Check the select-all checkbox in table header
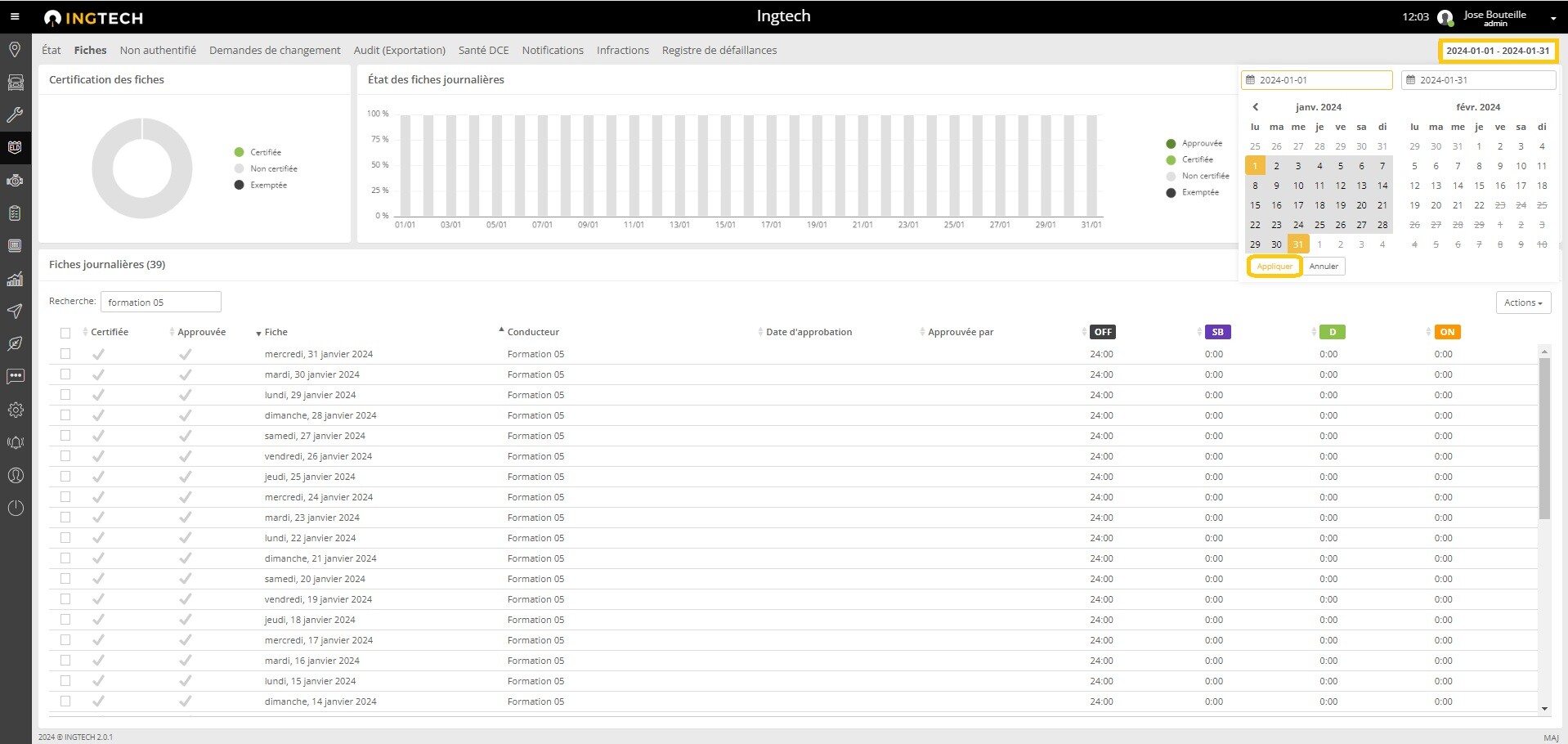This screenshot has height=744, width=1568. 65,333
